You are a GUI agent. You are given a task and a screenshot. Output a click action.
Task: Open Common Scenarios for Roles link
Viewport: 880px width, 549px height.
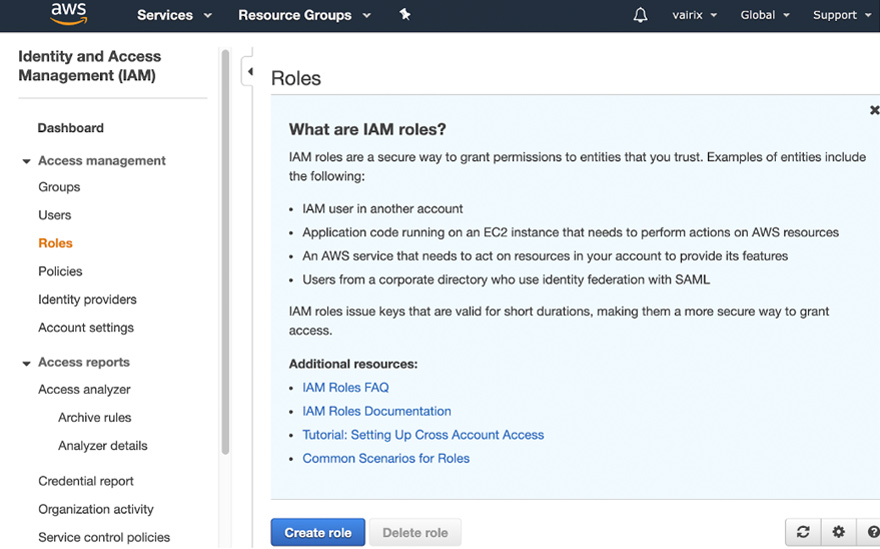[x=386, y=458]
